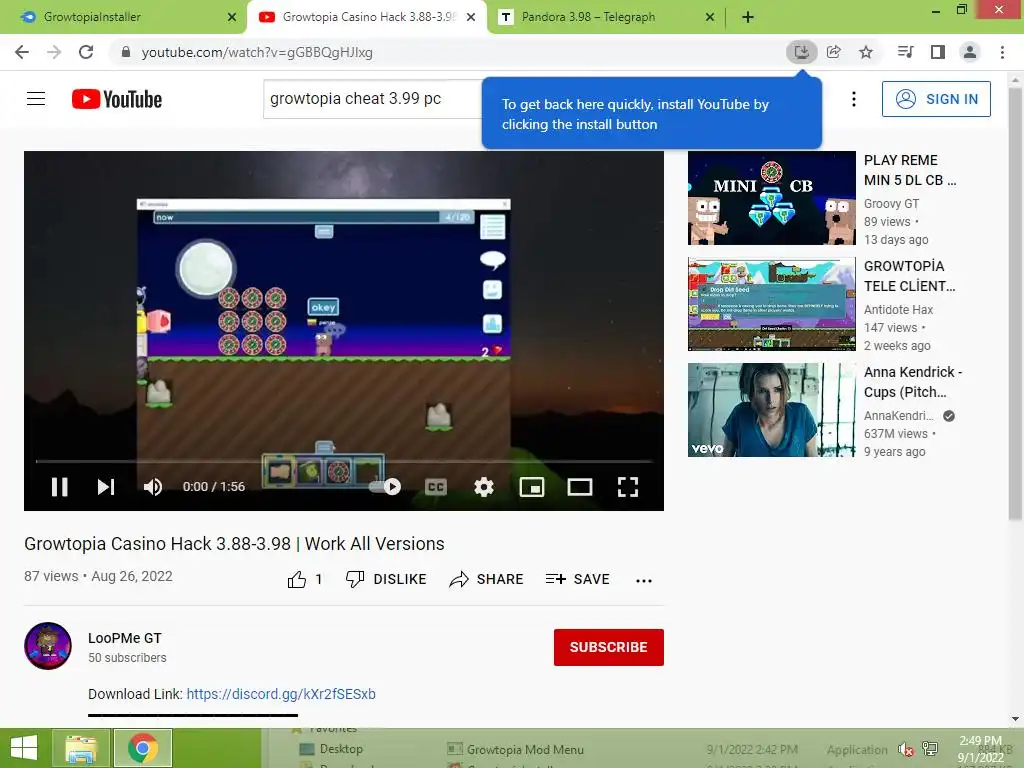This screenshot has width=1024, height=768.
Task: Enter full screen mode
Action: [x=628, y=487]
